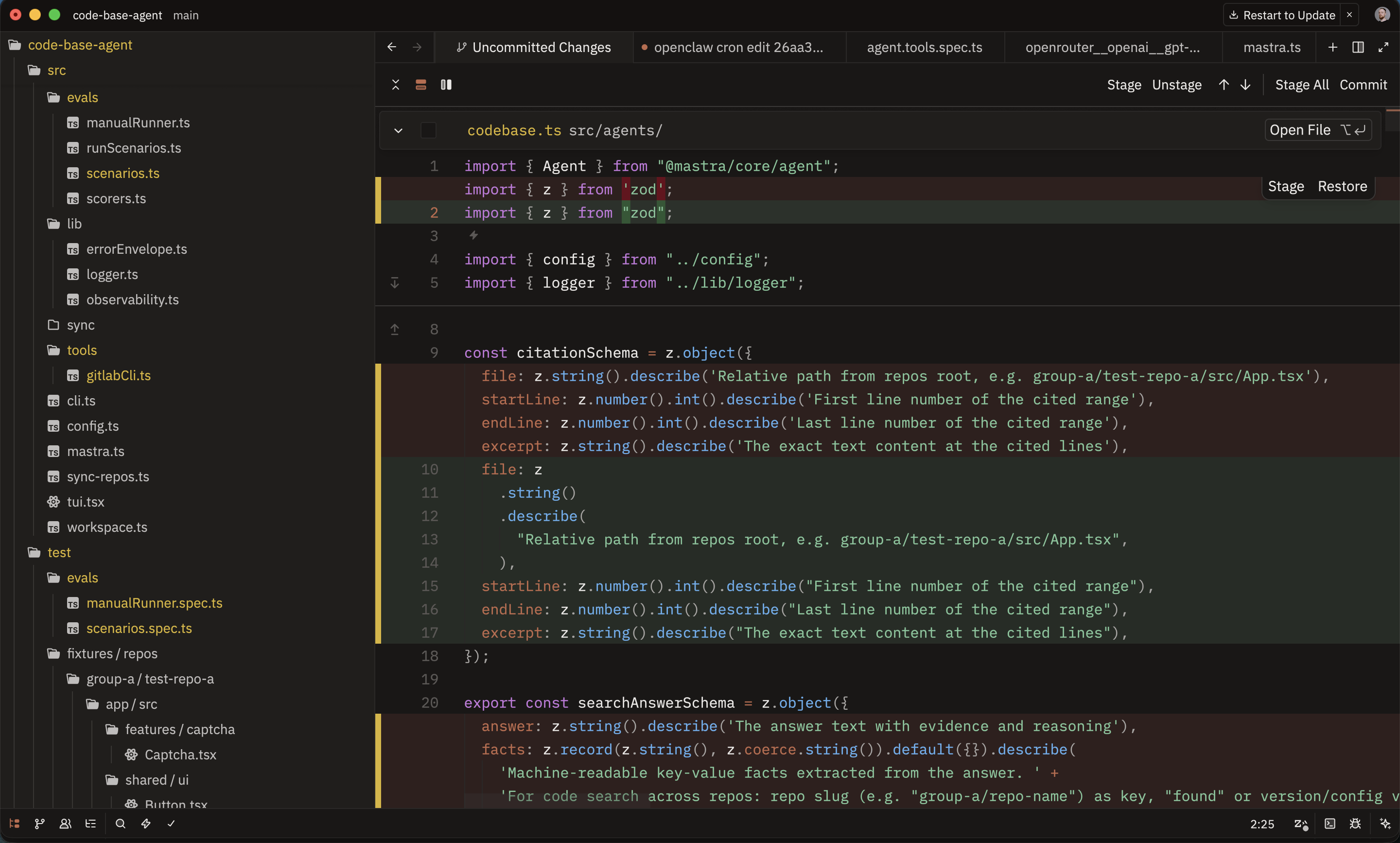Switch to agent.tools.spec.ts tab
The width and height of the screenshot is (1400, 843).
point(924,47)
